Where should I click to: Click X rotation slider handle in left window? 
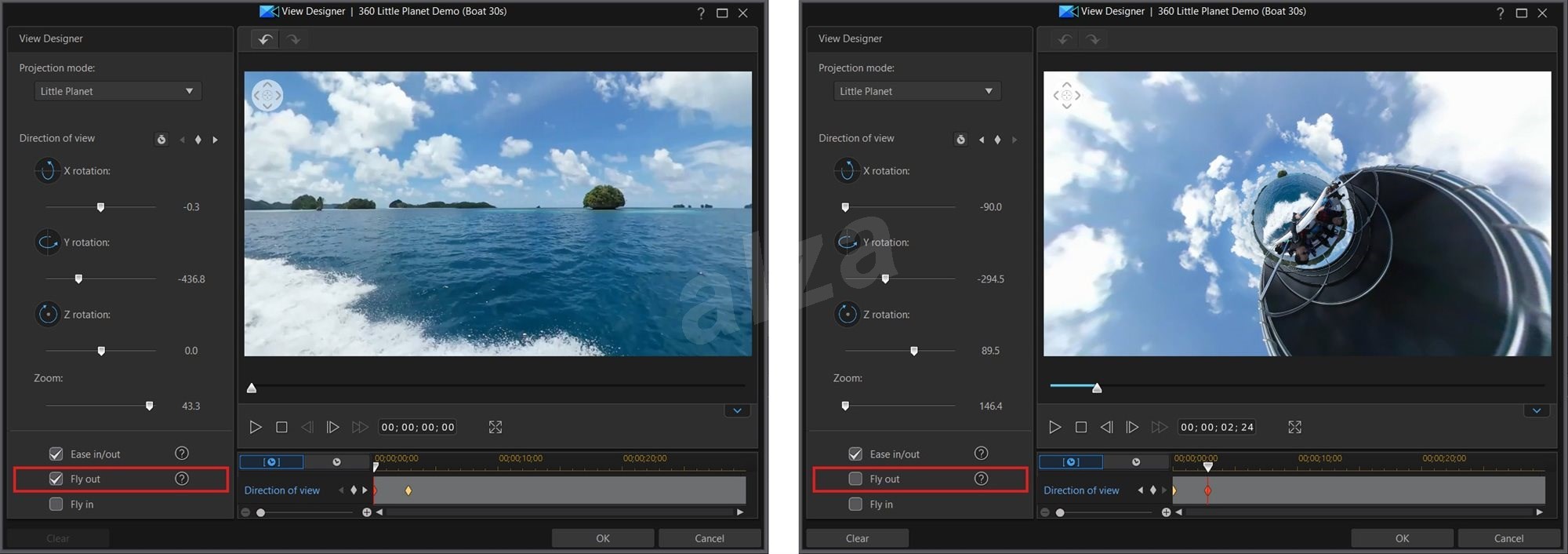pos(100,207)
